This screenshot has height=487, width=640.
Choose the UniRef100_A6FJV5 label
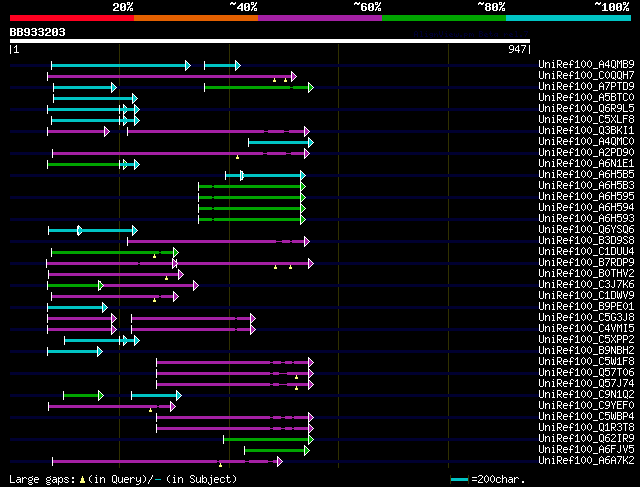pyautogui.click(x=586, y=450)
